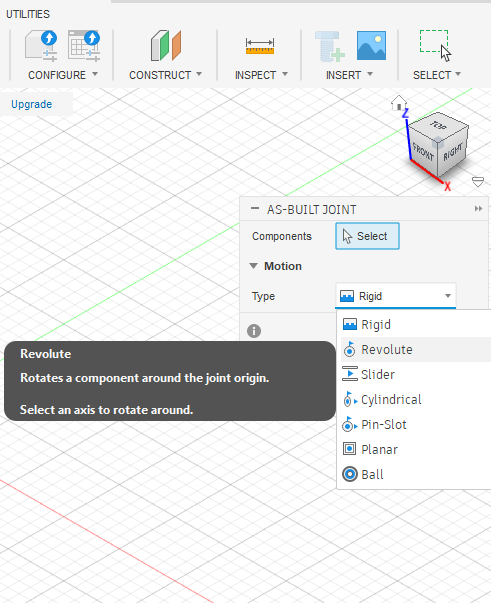Click the Insert fastener bolt icon
Image resolution: width=491 pixels, height=603 pixels.
tap(330, 47)
